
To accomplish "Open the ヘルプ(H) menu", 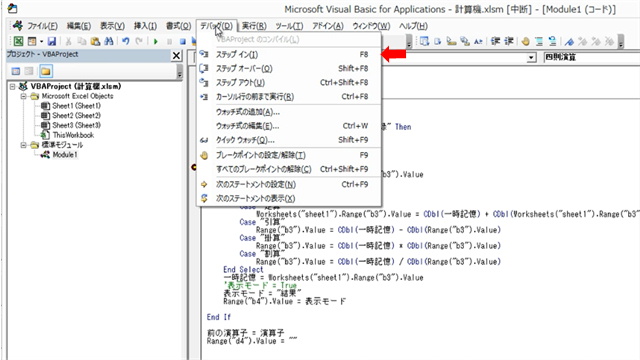I will (413, 26).
